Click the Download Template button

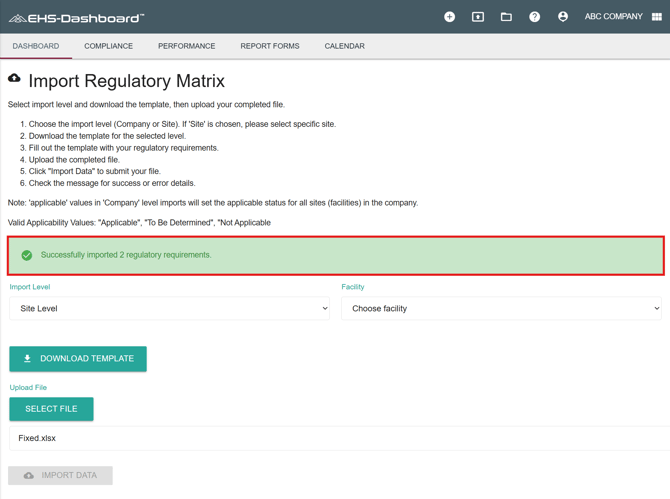tap(78, 359)
